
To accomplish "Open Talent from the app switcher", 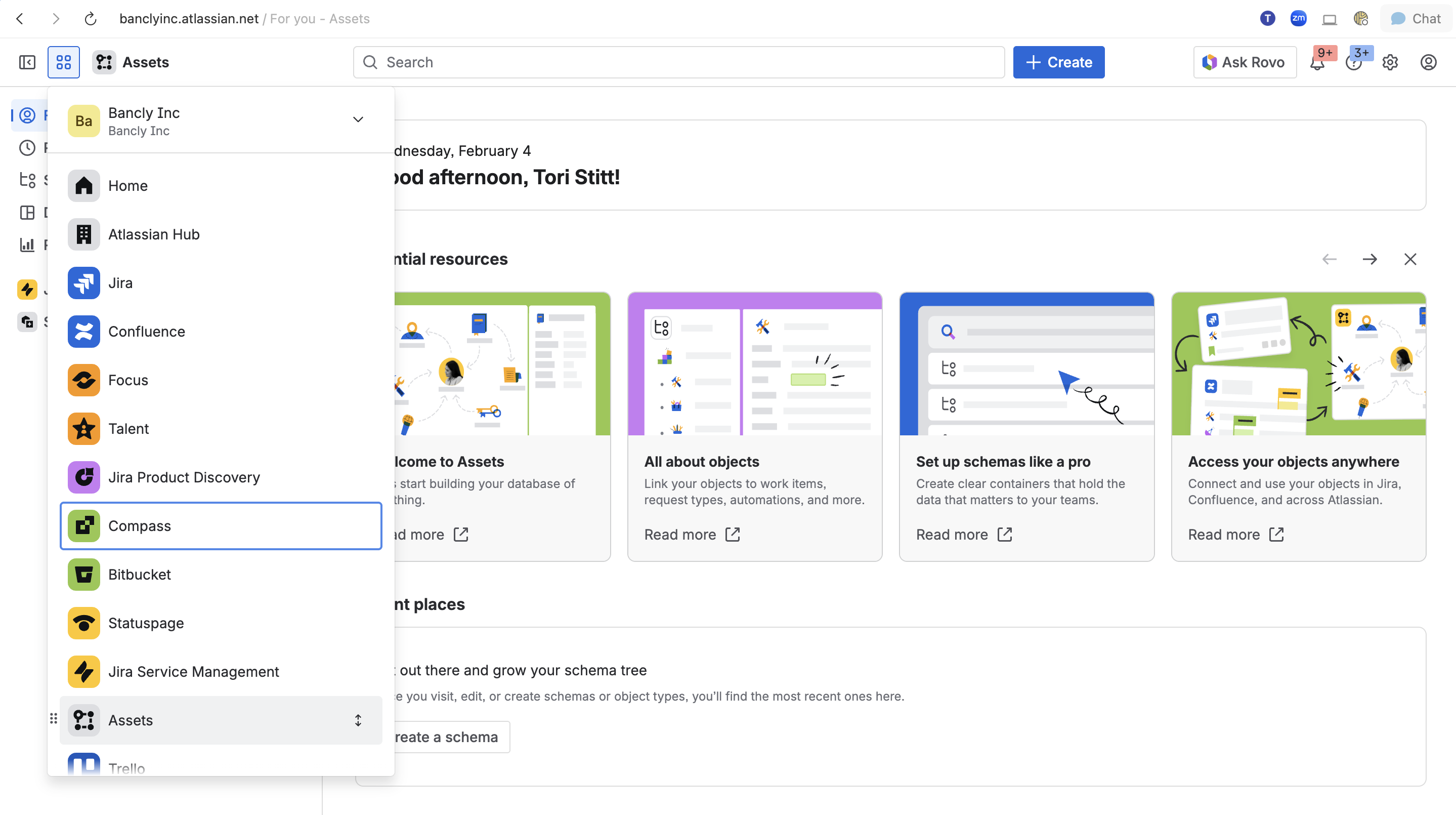I will point(221,429).
